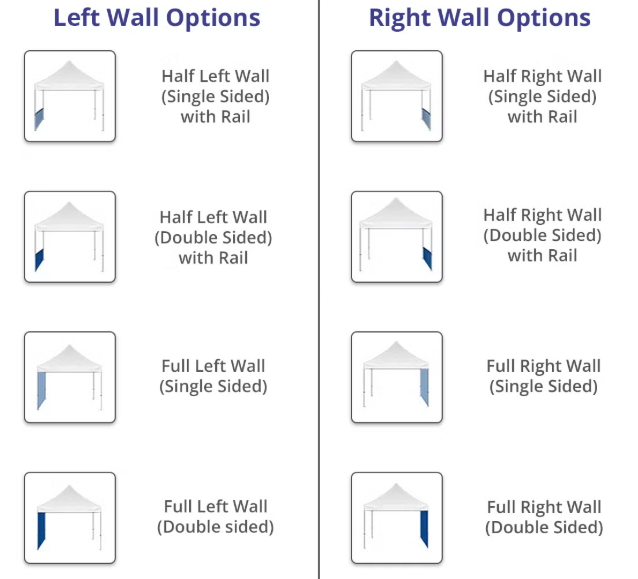Image resolution: width=638 pixels, height=579 pixels.
Task: Click the "Full Right Wall (Double Sided)" text
Action: [544, 517]
